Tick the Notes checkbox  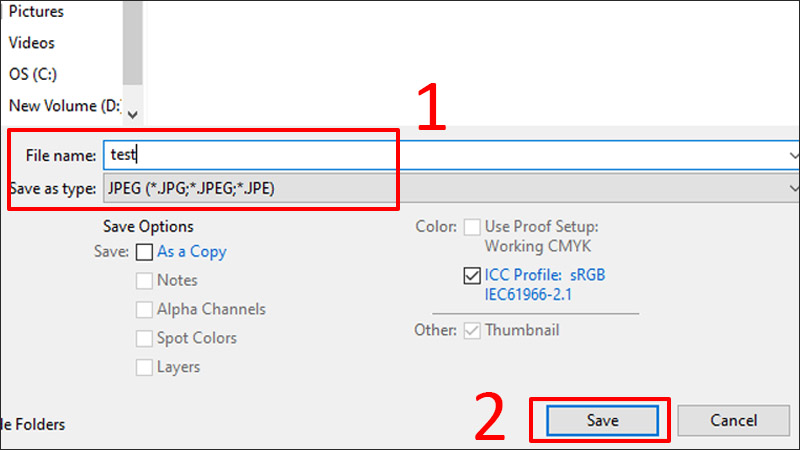(x=145, y=281)
